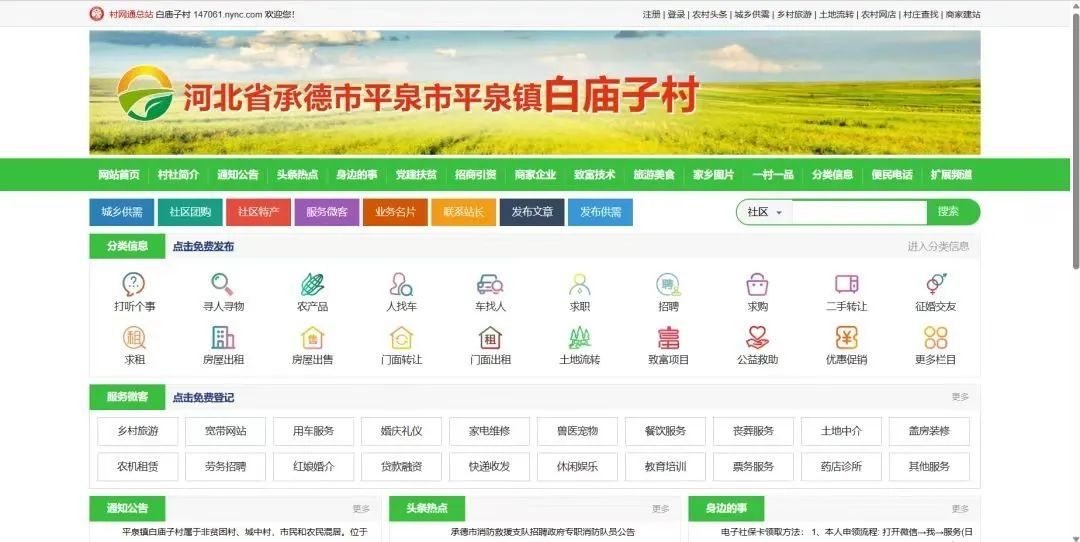
Task: Expand 更多 next to 头条热点
Action: [661, 509]
